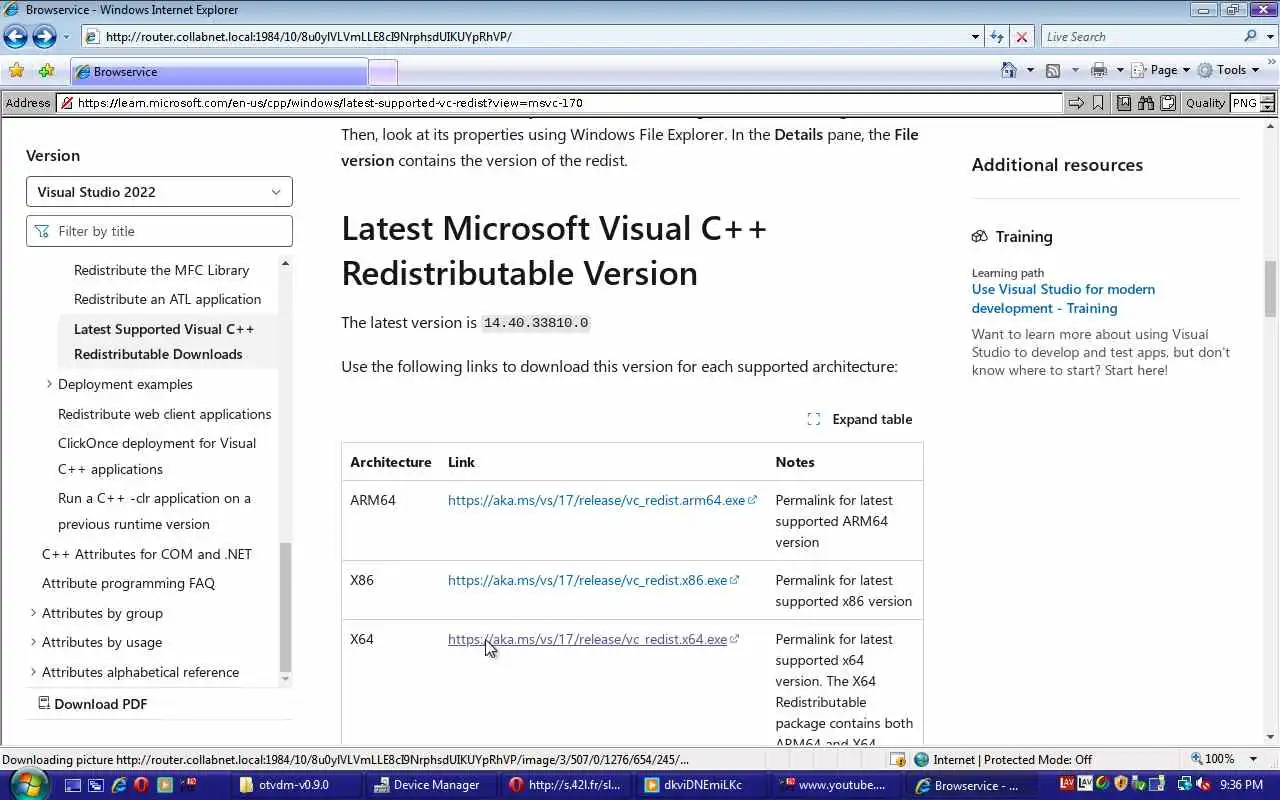Open the Live Search options dropdown
Screen dimensions: 1280x800
pyautogui.click(x=1268, y=36)
